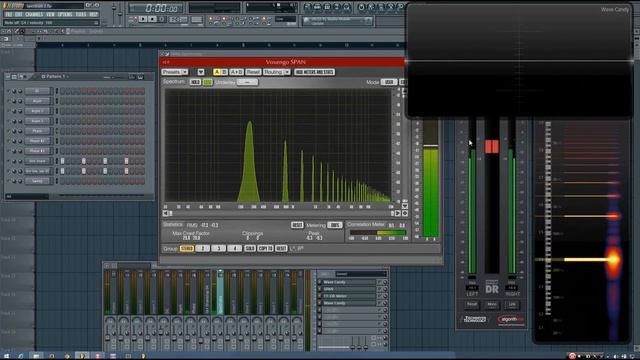Open the TOOLS menu

tap(81, 14)
